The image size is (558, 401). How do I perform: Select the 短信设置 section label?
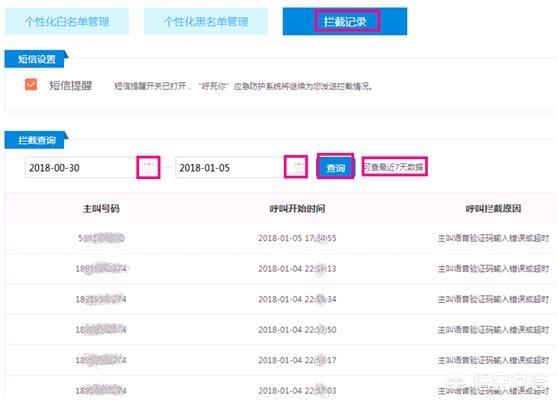(37, 59)
